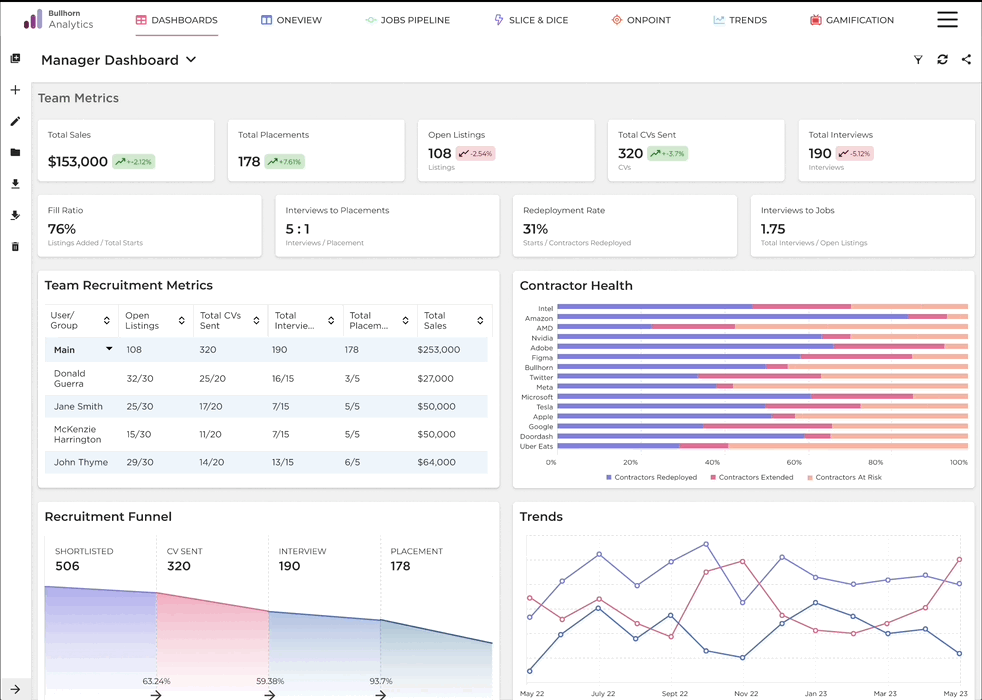Click arrow under 59.38% funnel conversion
The height and width of the screenshot is (700, 982).
(269, 694)
